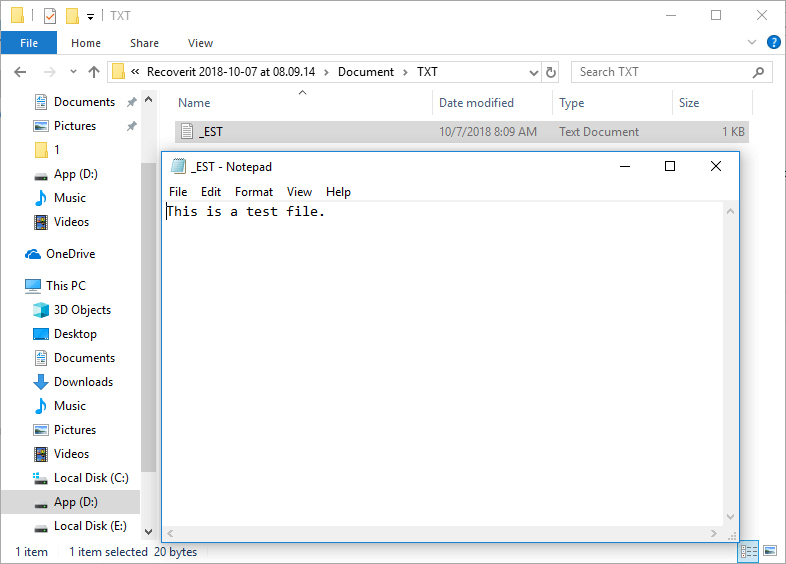Sort files by the Size column
Viewport: 786px width, 564px height.
712,102
